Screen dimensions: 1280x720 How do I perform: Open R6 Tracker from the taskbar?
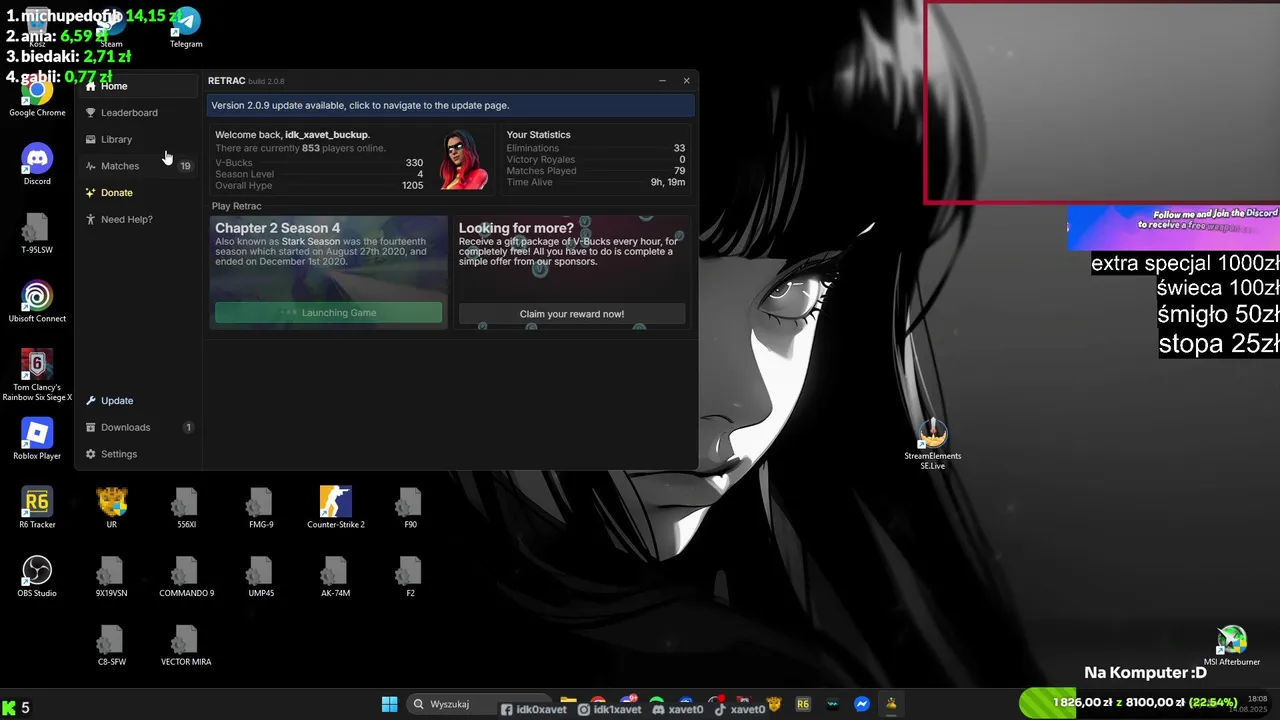coord(803,705)
